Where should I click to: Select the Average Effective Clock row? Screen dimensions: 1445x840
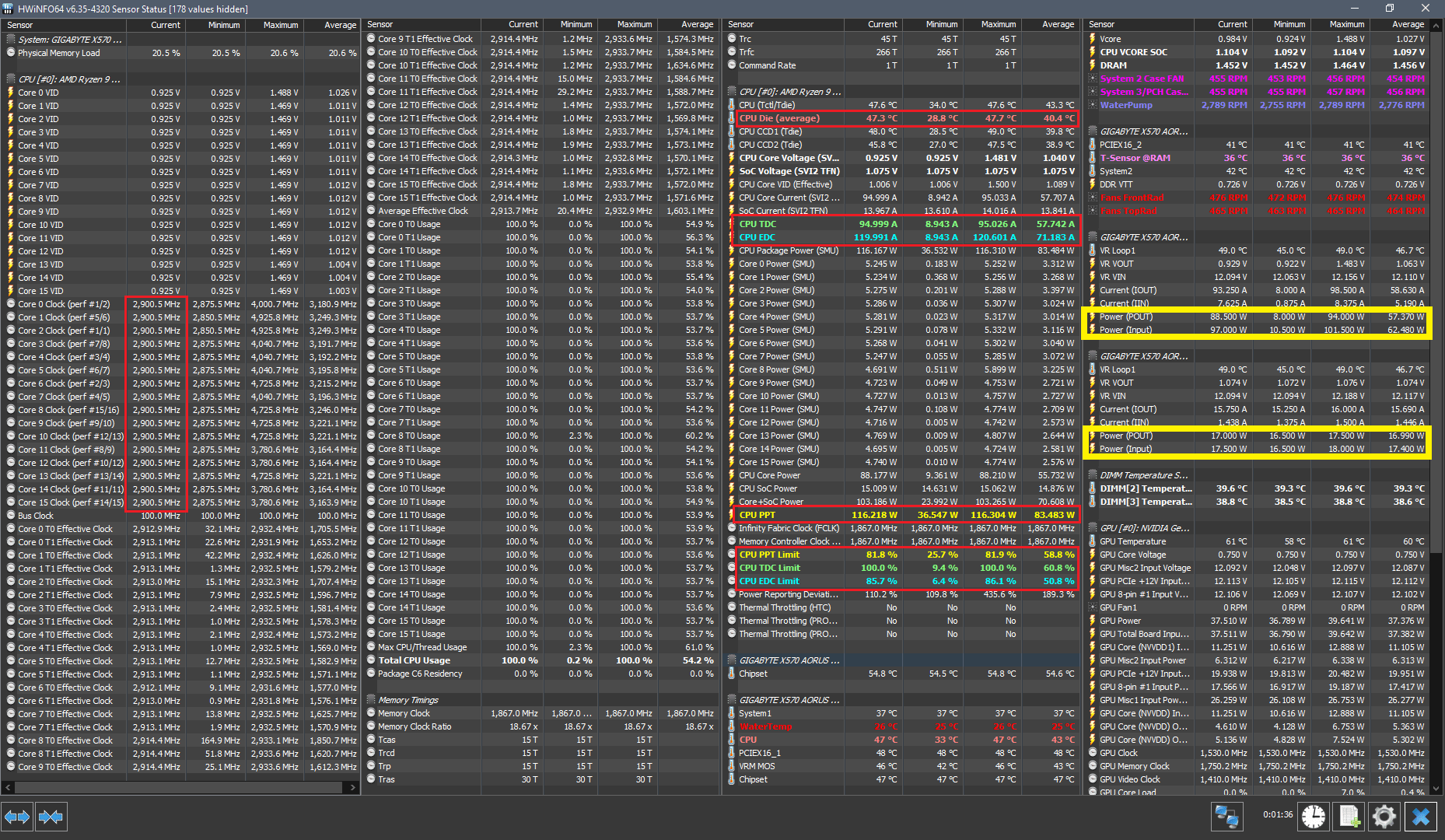541,211
